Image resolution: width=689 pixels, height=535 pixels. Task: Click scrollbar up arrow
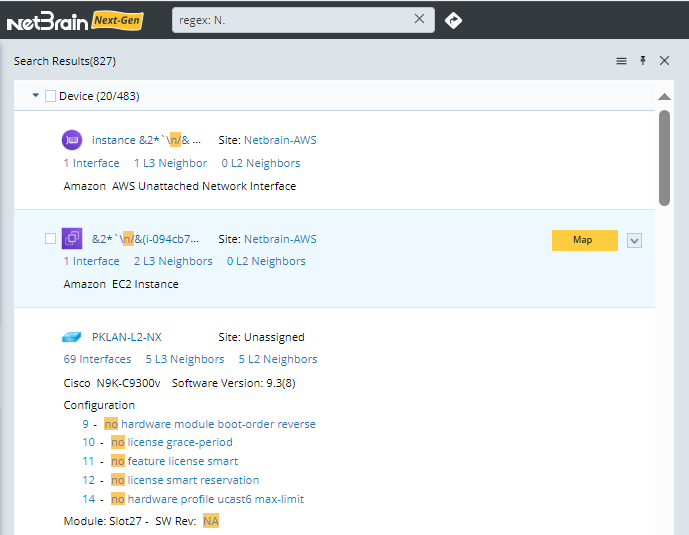pos(664,97)
